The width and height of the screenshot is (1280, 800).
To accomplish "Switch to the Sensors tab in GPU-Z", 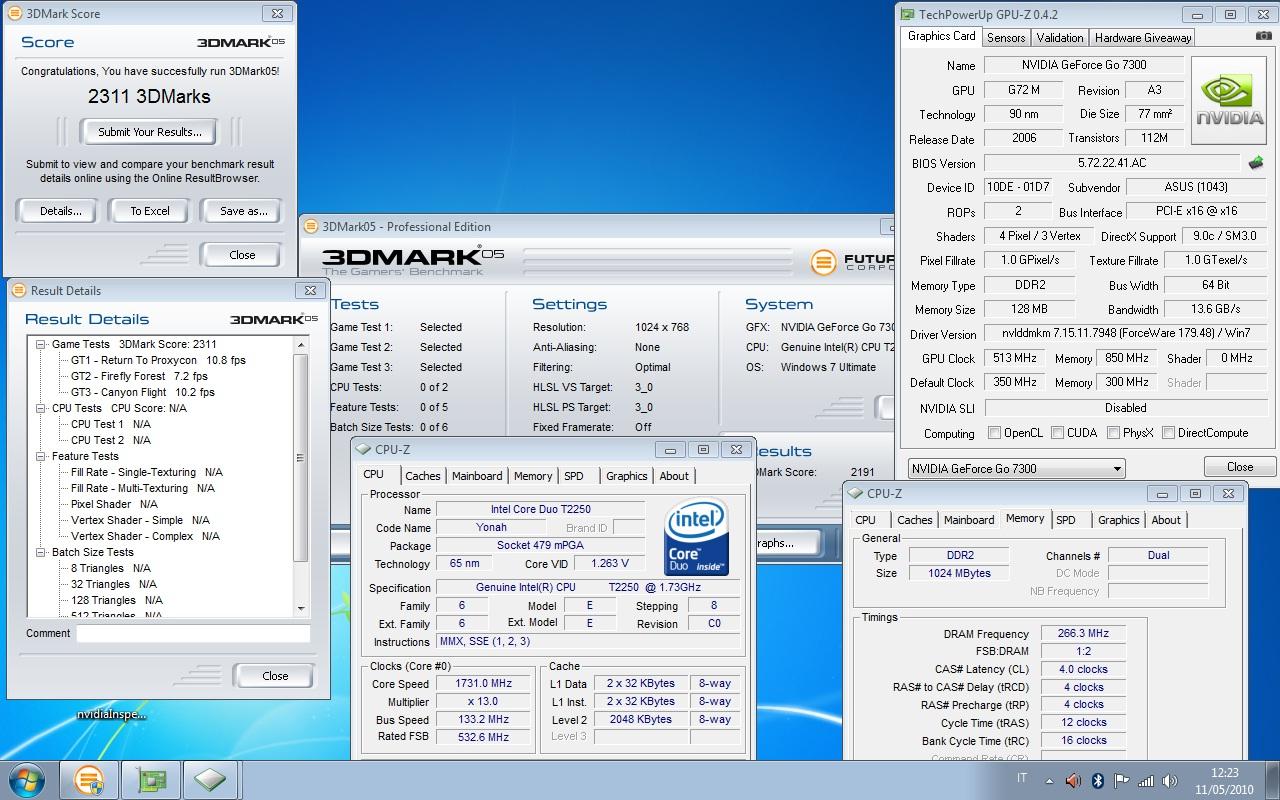I will 1006,37.
